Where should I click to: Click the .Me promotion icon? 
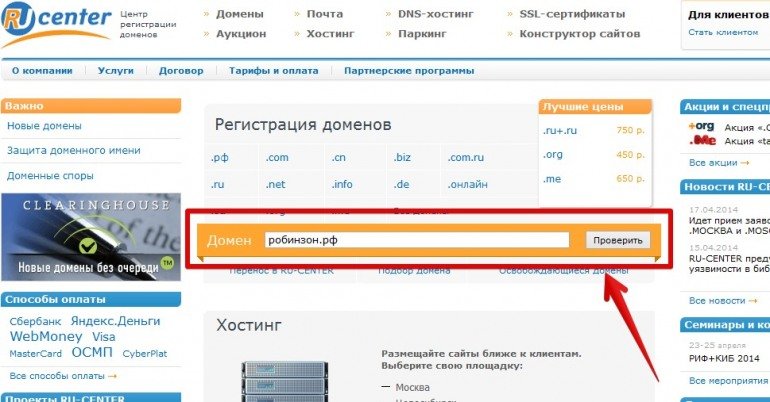(x=701, y=142)
